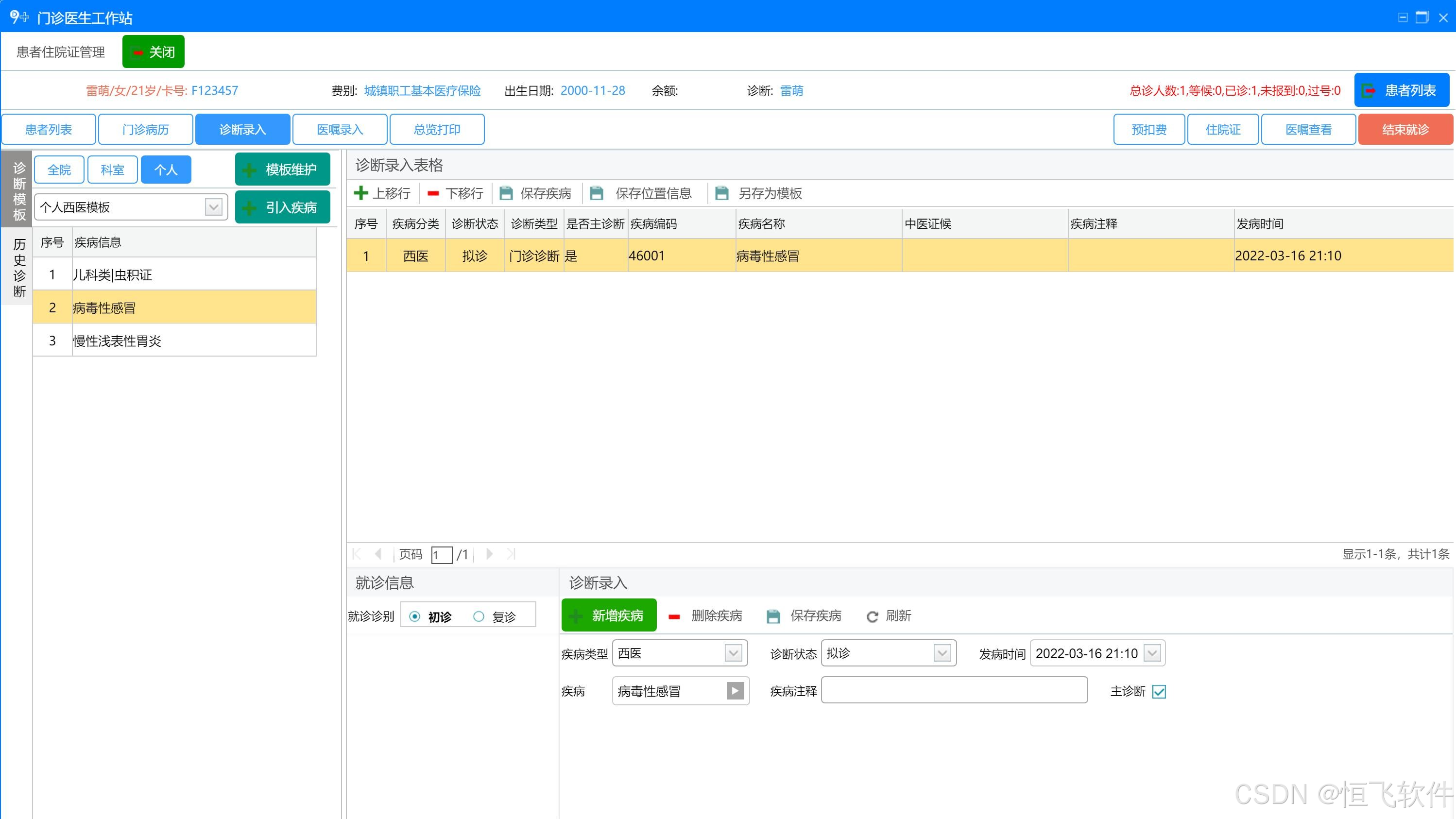Select the 复诊 radio button
The width and height of the screenshot is (1456, 819).
pyautogui.click(x=479, y=616)
